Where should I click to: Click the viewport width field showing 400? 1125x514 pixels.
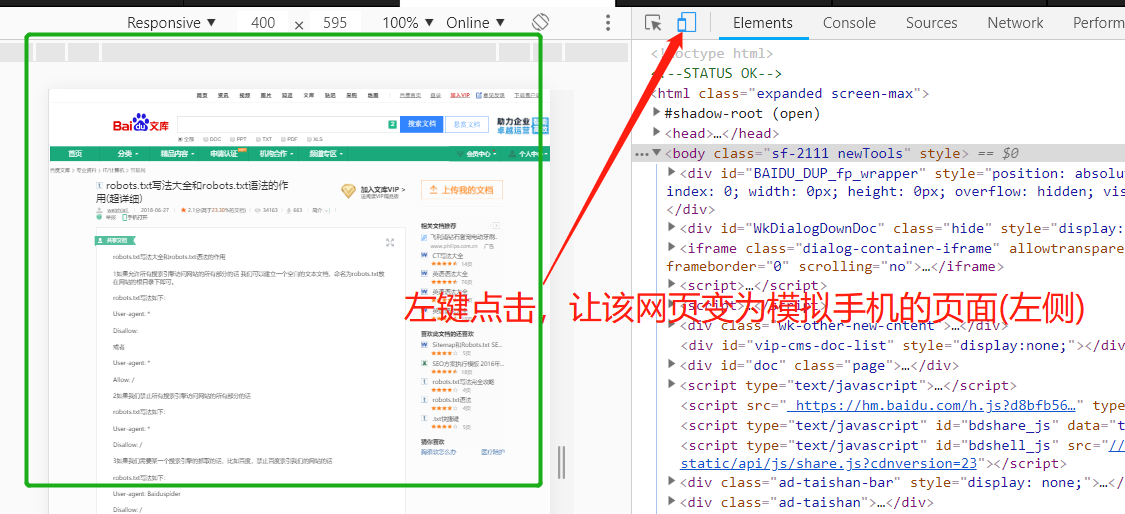click(263, 23)
